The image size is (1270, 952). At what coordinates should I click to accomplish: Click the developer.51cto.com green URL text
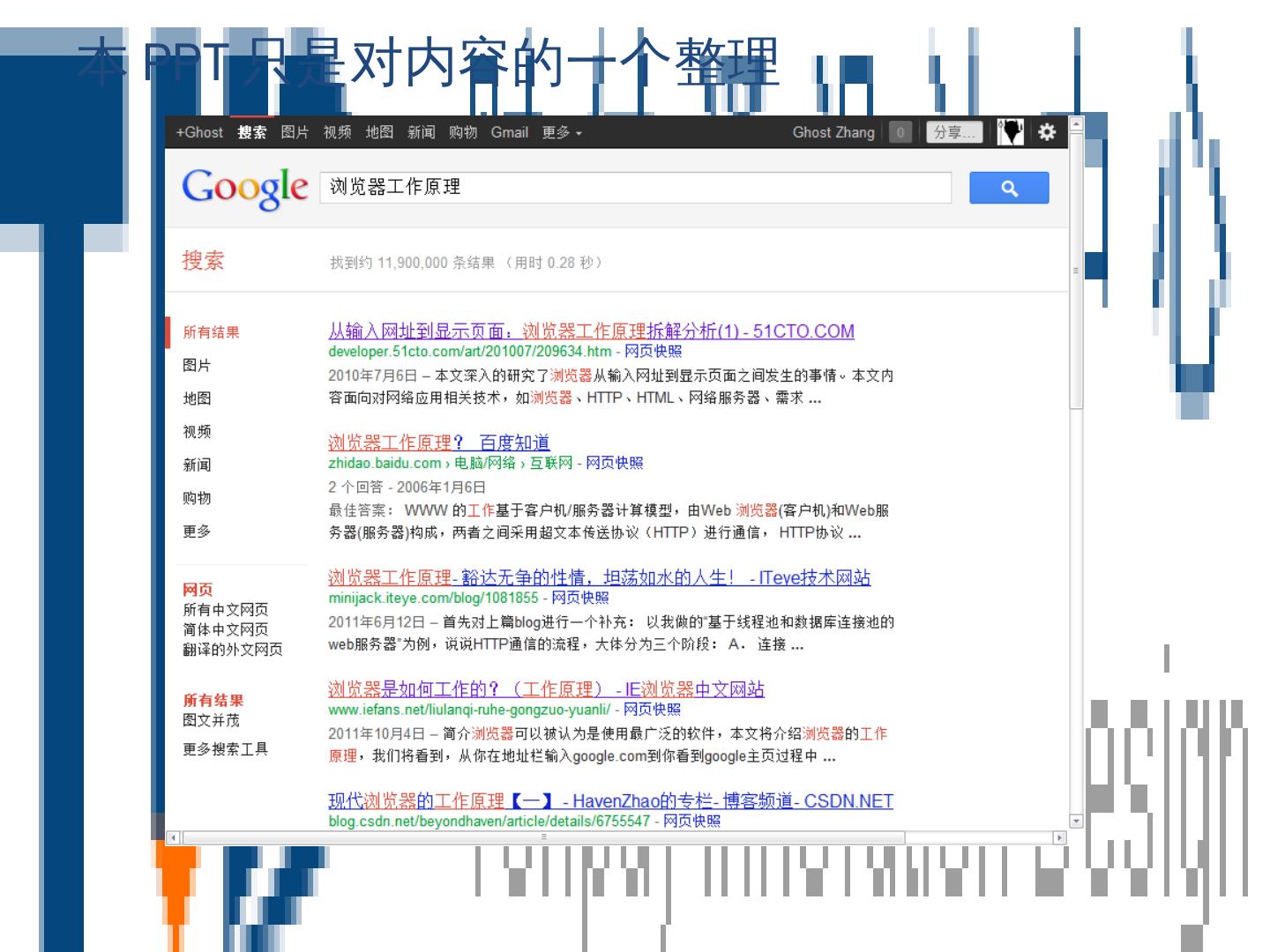(469, 352)
